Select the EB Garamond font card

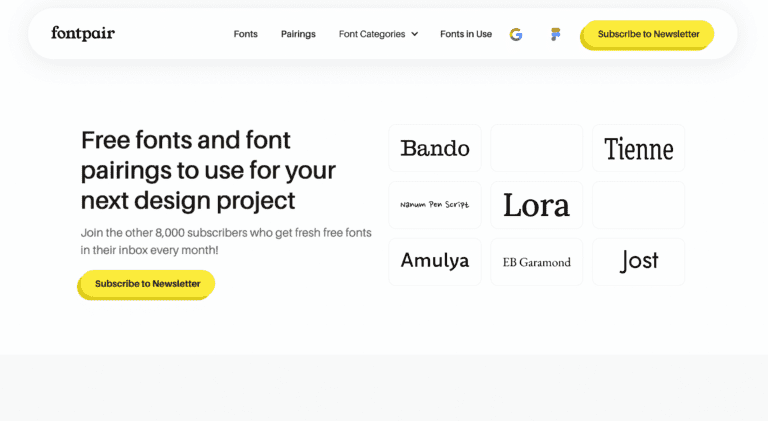tap(536, 262)
